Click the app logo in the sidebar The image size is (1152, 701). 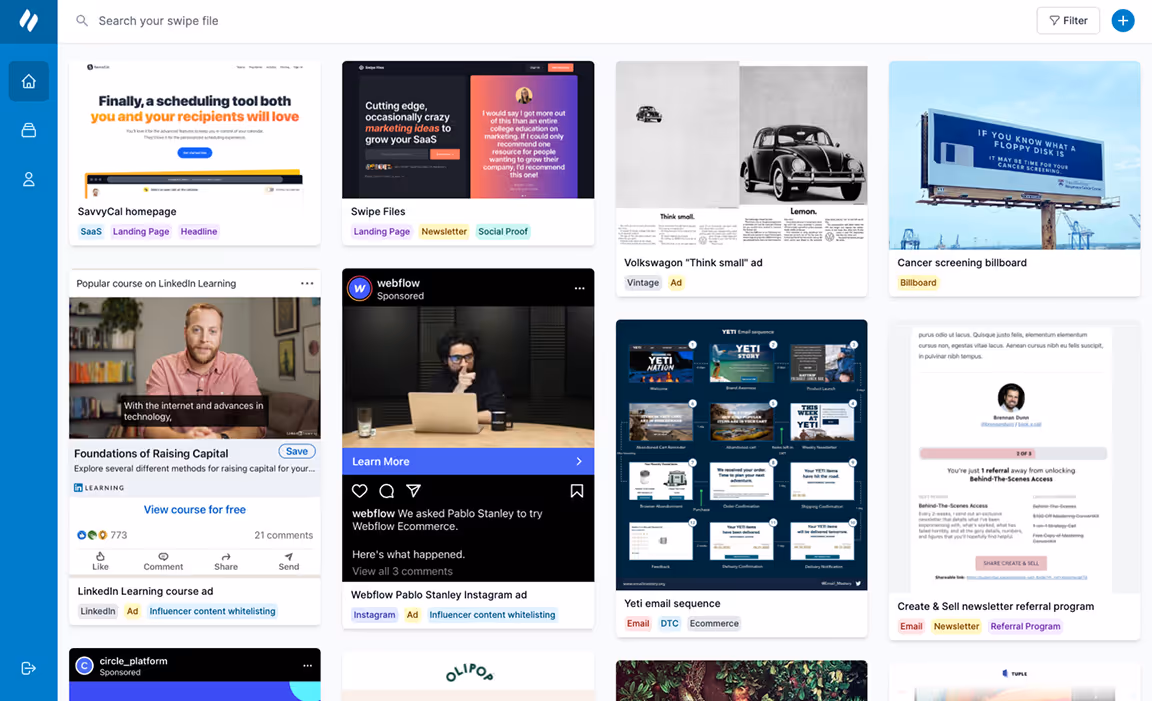[29, 21]
